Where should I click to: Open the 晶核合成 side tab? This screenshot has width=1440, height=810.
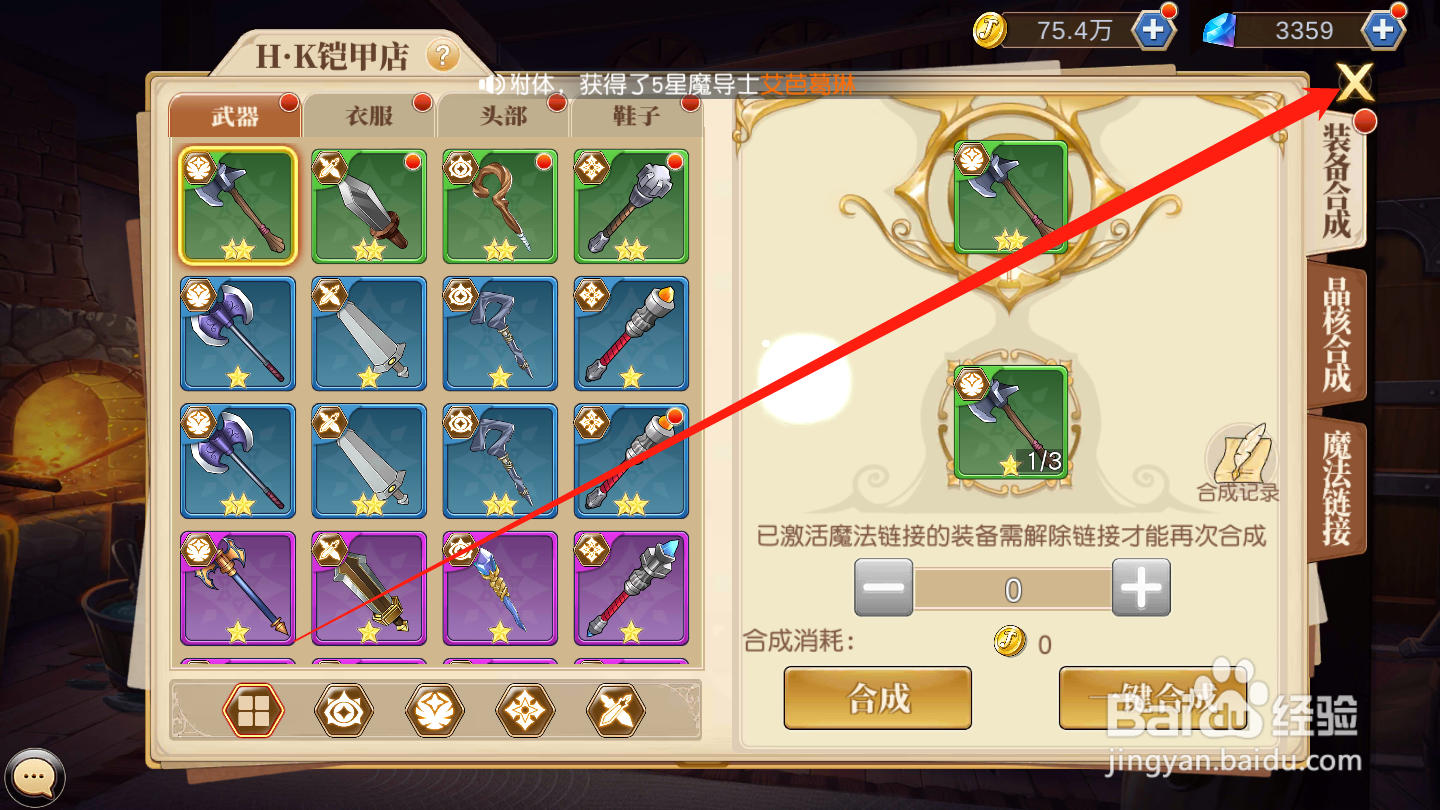tap(1336, 335)
